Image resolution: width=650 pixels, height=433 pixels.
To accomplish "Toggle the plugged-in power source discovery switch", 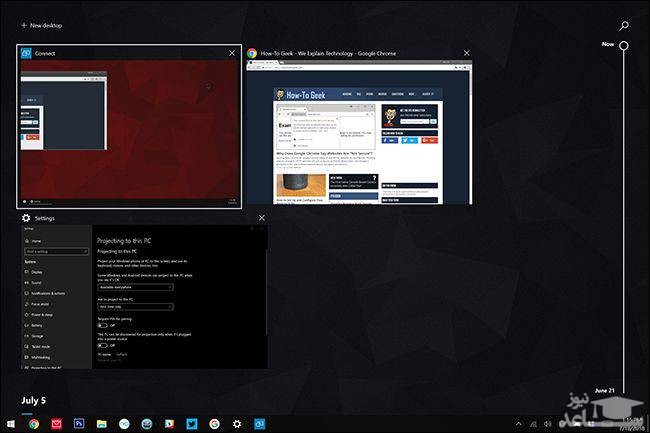I will [x=102, y=345].
